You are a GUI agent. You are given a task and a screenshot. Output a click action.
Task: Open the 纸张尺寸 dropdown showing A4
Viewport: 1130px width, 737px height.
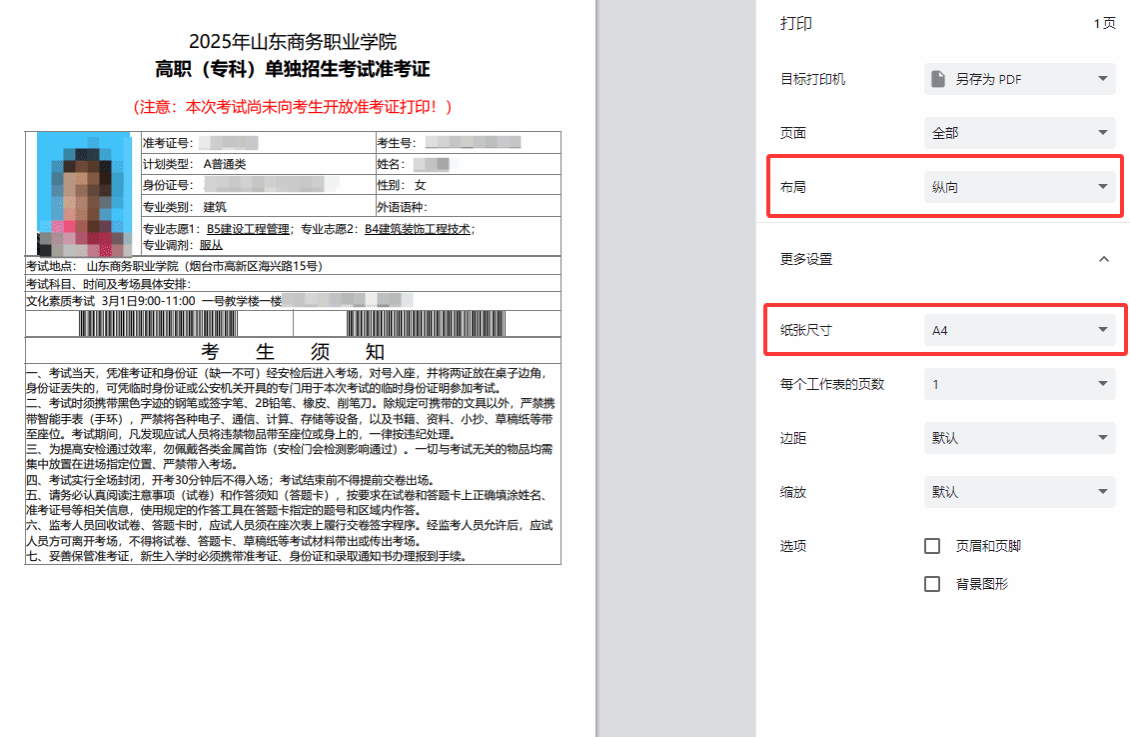(x=1019, y=330)
